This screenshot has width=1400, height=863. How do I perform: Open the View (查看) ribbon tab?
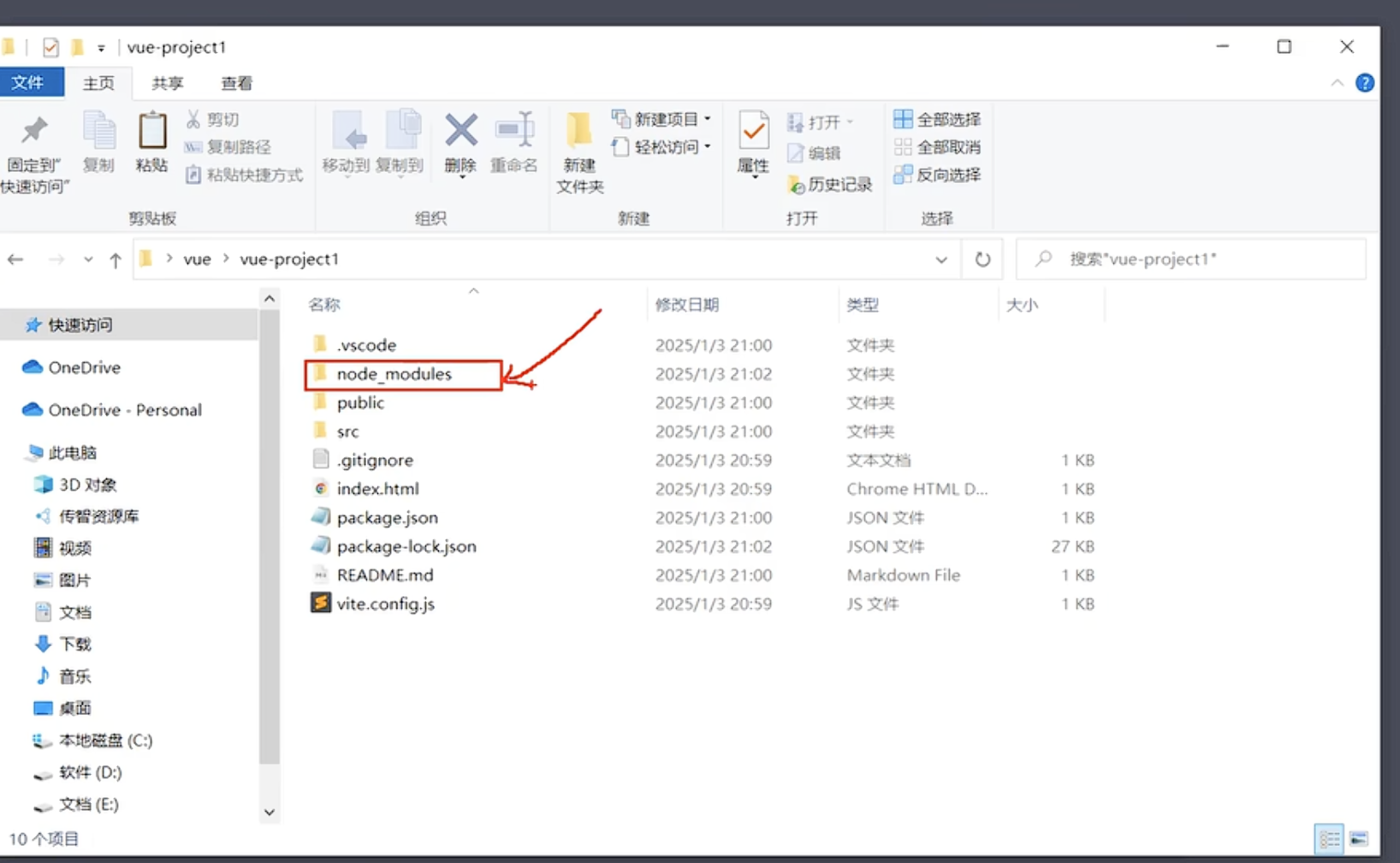236,83
